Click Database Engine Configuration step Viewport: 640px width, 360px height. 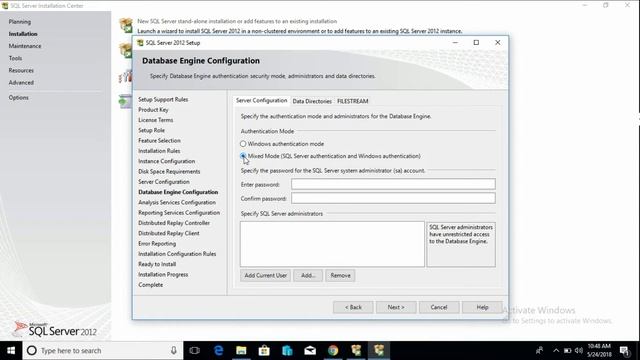tap(178, 192)
